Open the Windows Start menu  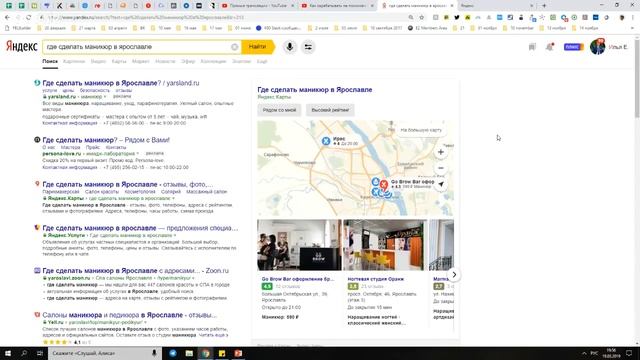tap(8, 353)
